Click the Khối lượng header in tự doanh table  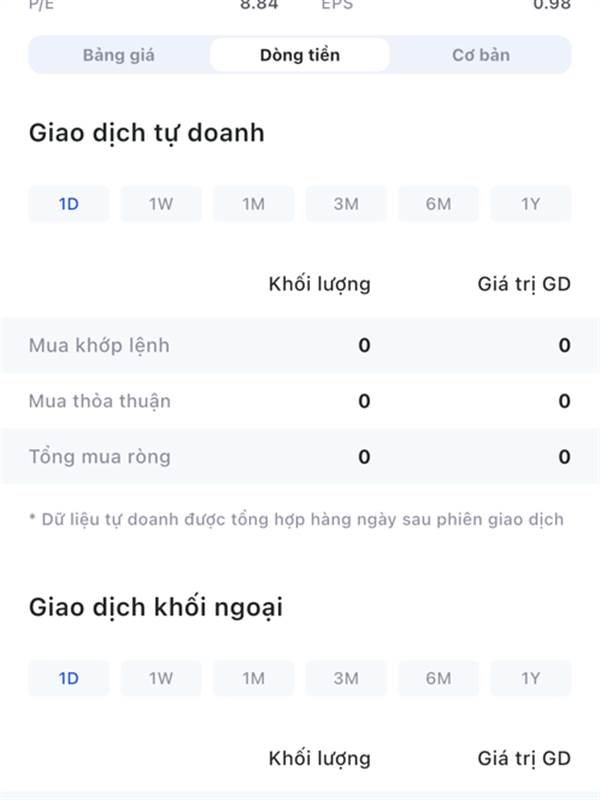[320, 285]
